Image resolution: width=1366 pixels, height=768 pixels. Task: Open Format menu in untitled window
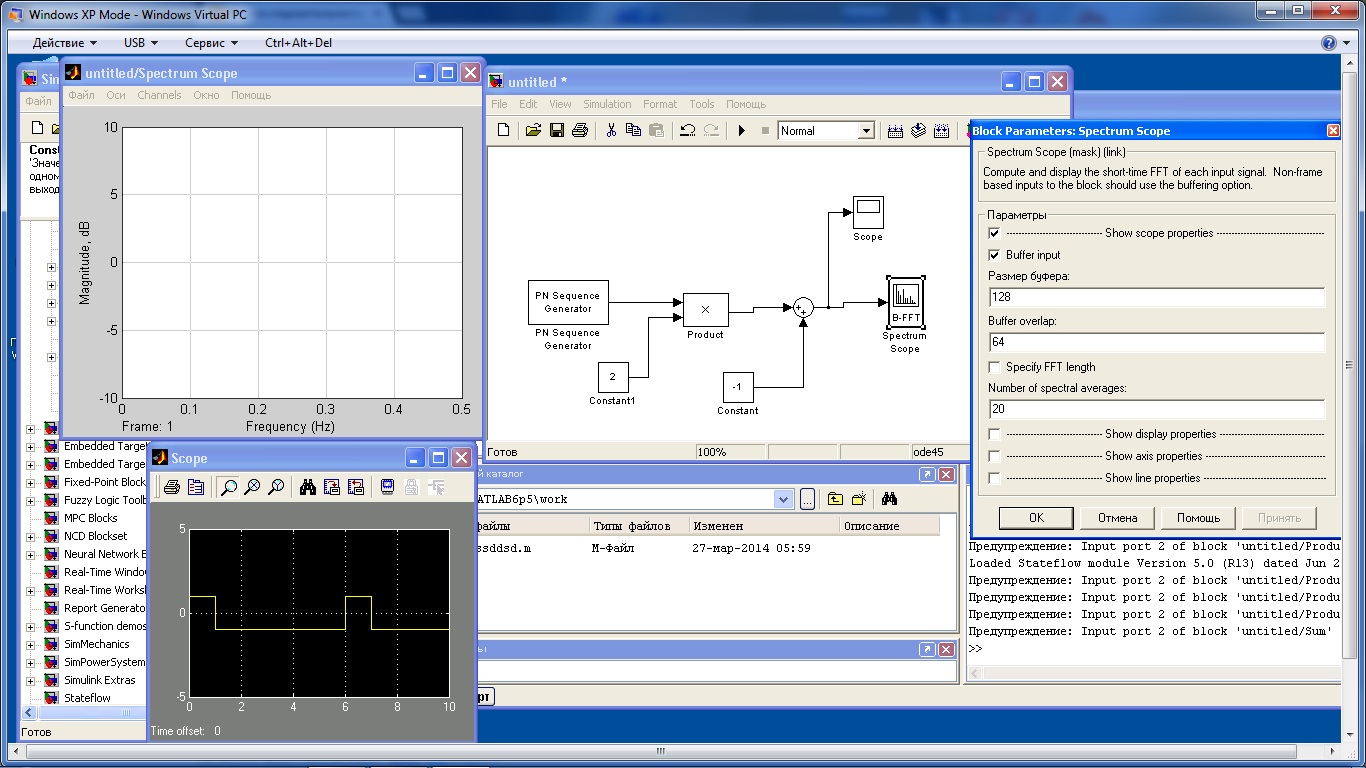pos(660,104)
